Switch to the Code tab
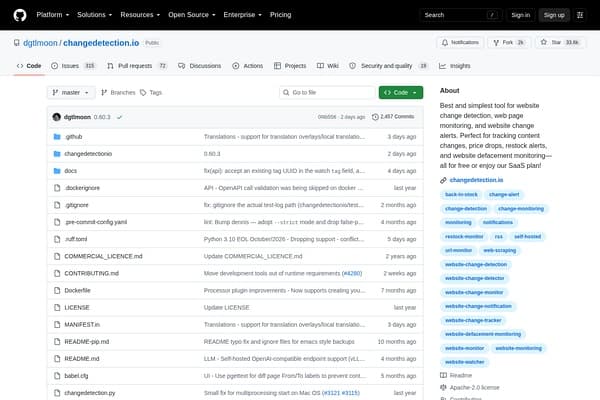The image size is (600, 400). click(29, 66)
